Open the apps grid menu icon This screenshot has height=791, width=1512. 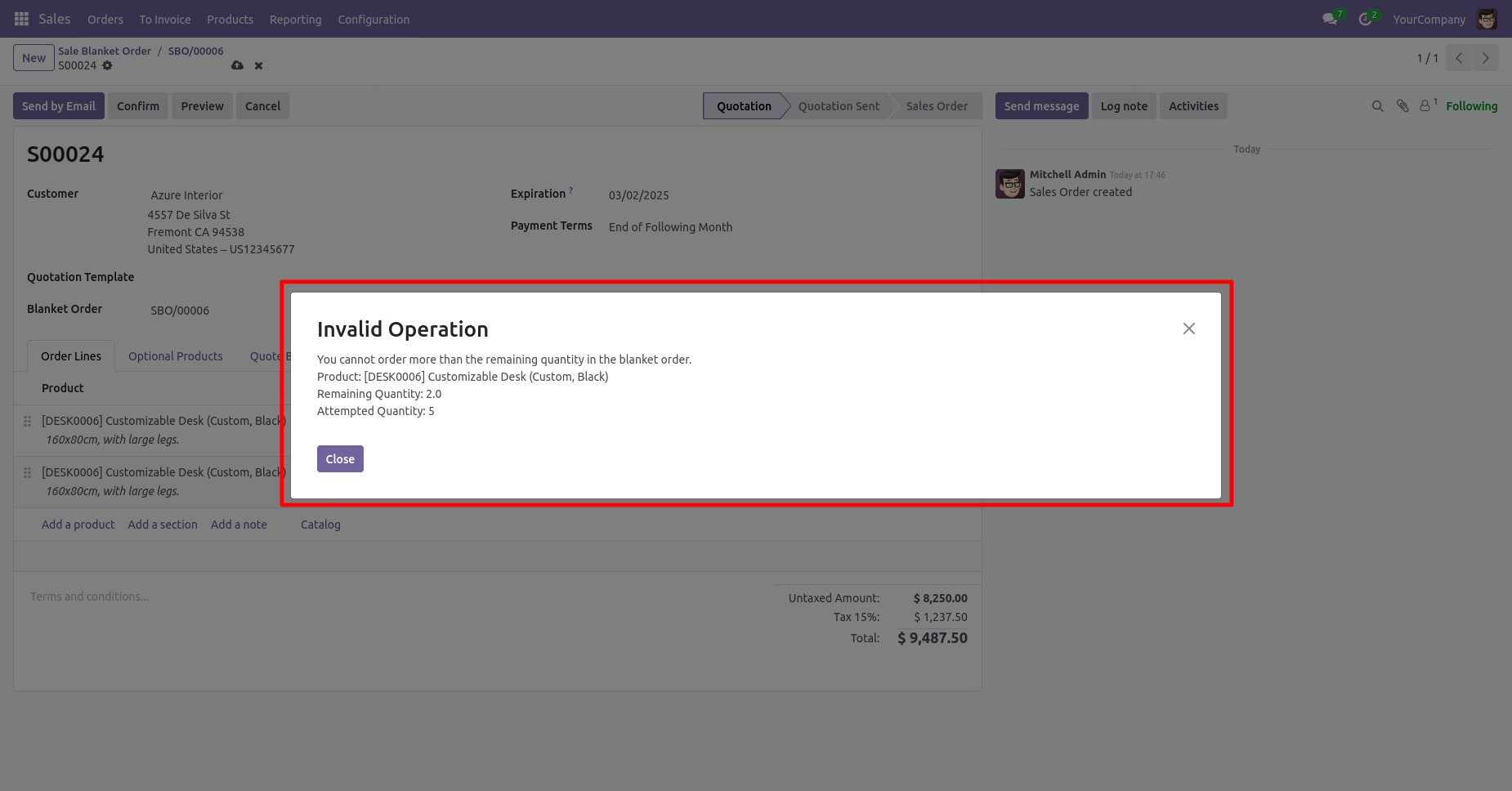(x=21, y=19)
